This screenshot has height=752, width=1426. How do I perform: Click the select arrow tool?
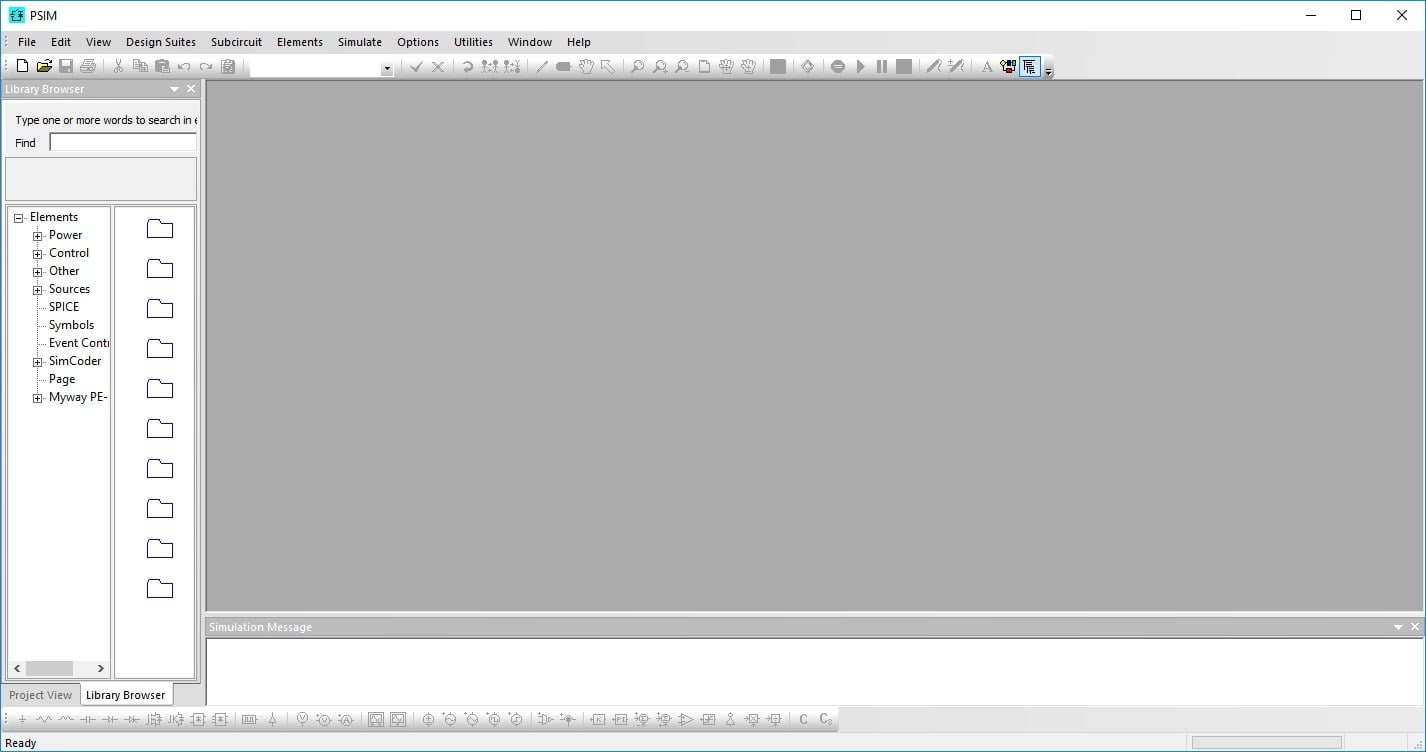tap(608, 67)
